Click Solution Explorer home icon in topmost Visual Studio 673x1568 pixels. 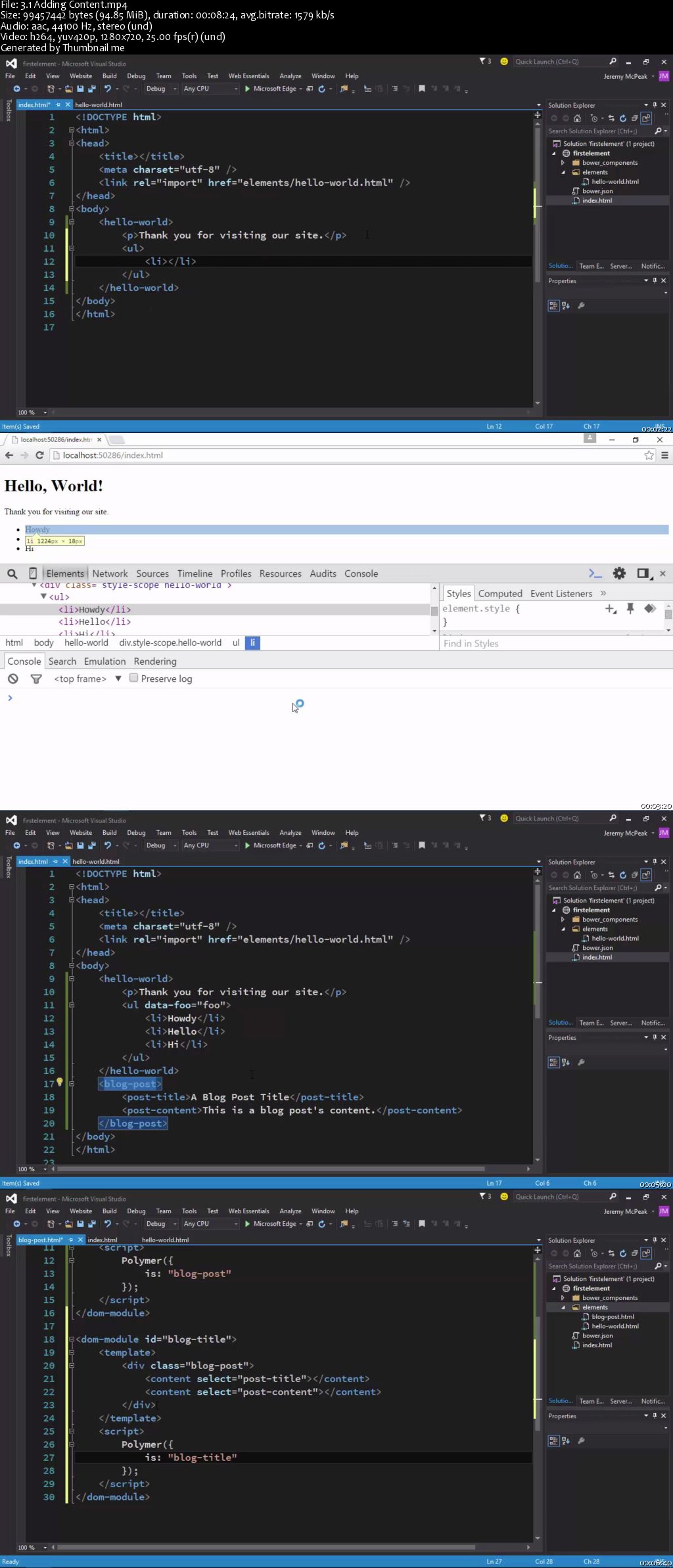pyautogui.click(x=577, y=118)
